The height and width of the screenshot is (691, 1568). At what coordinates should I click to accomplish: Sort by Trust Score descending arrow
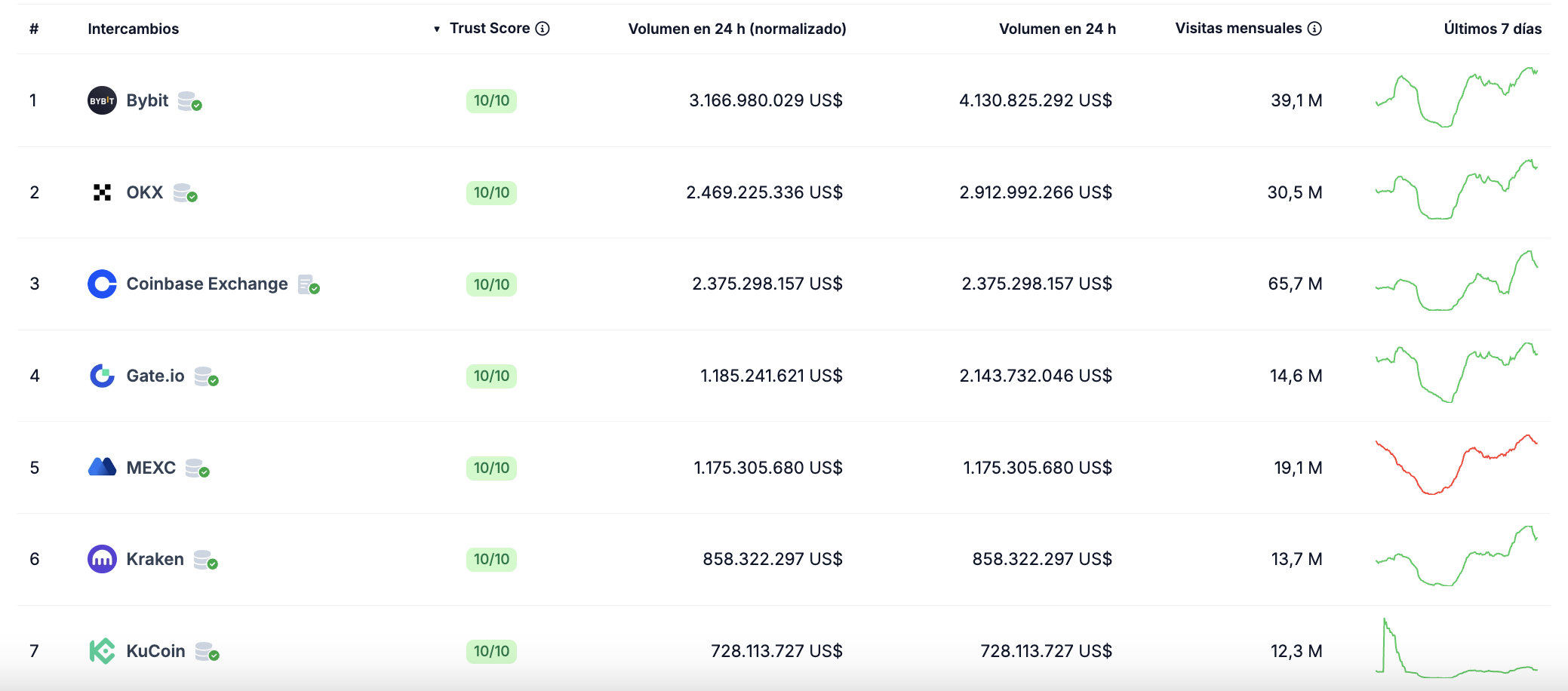(437, 29)
